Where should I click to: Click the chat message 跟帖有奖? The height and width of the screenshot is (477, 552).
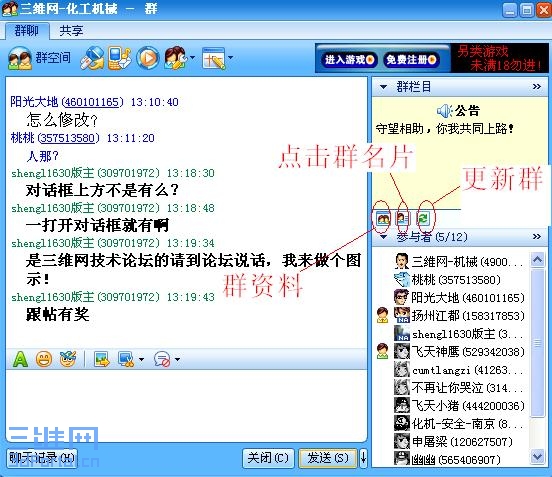(x=58, y=314)
